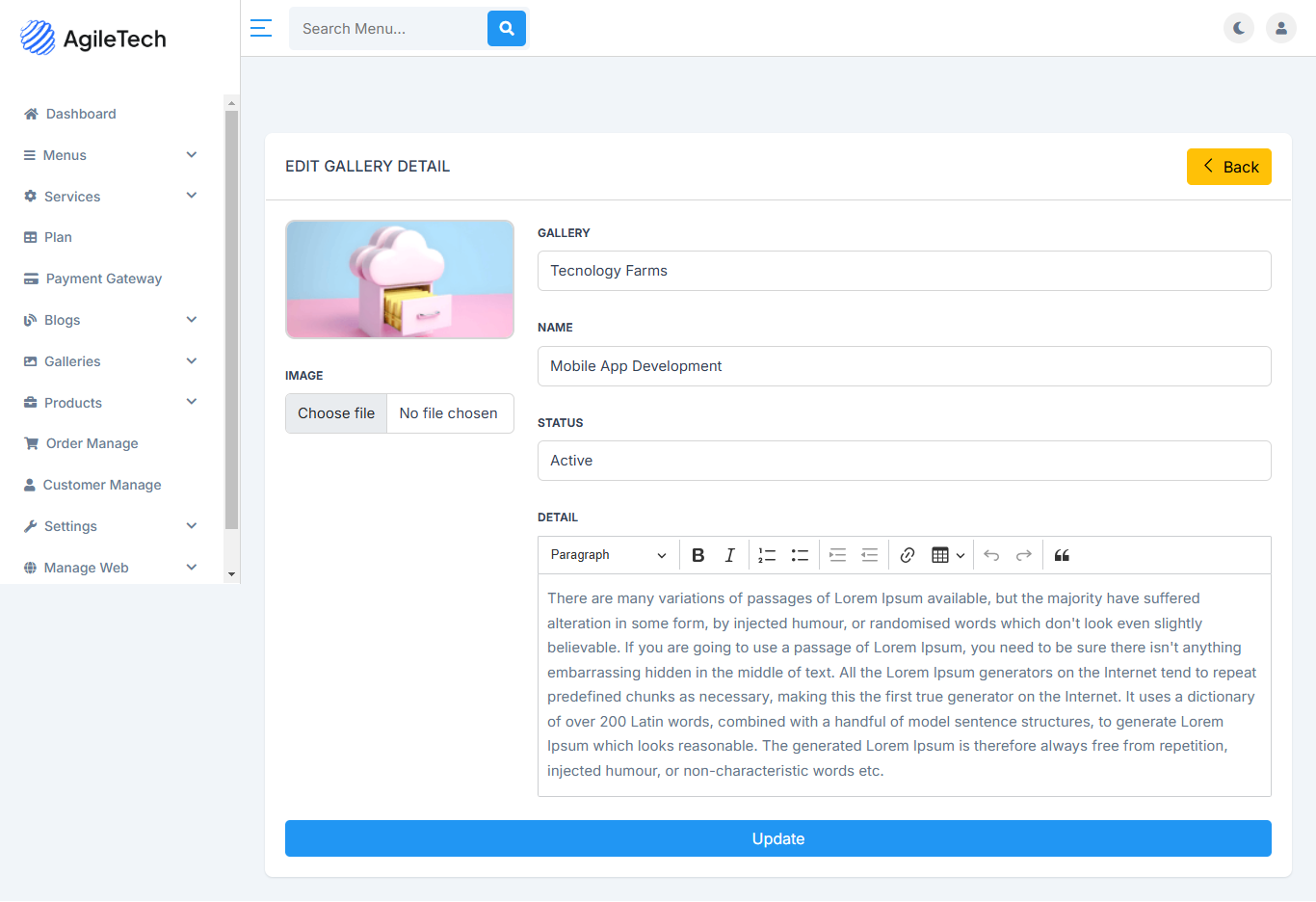1316x902 pixels.
Task: Click the Settings wrench icon
Action: [x=30, y=526]
